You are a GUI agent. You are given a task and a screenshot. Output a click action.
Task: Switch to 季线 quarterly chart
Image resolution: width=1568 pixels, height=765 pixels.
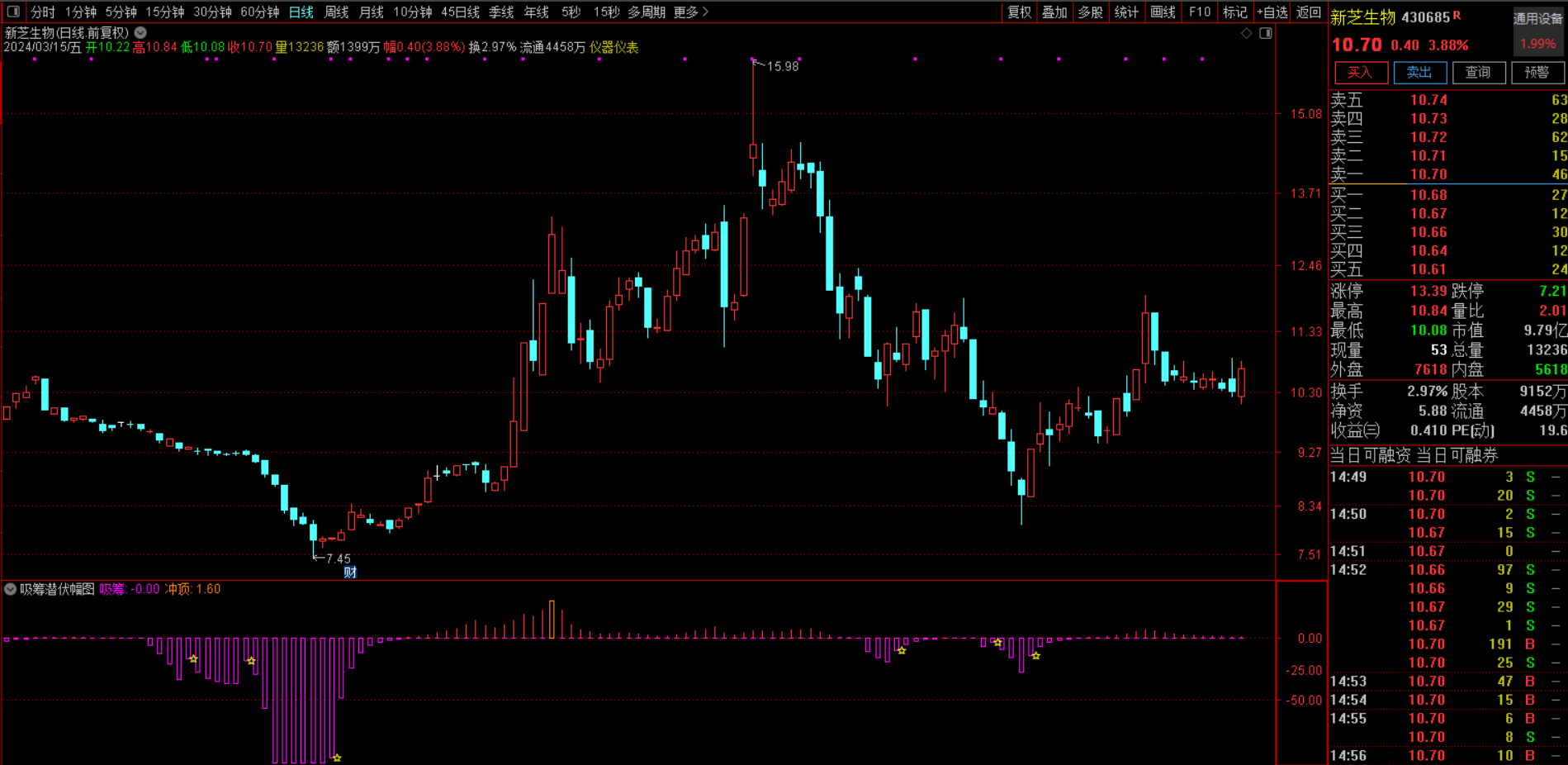click(x=501, y=12)
